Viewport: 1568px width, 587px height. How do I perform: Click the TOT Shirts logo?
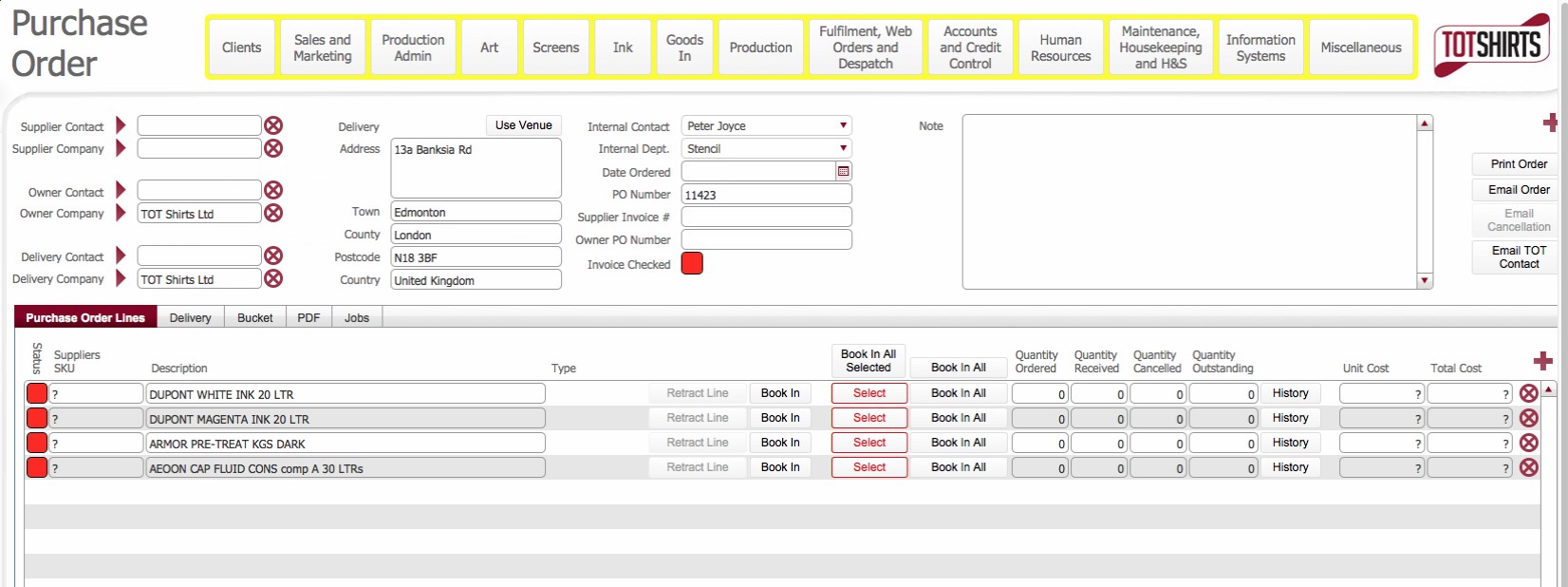tap(1491, 45)
